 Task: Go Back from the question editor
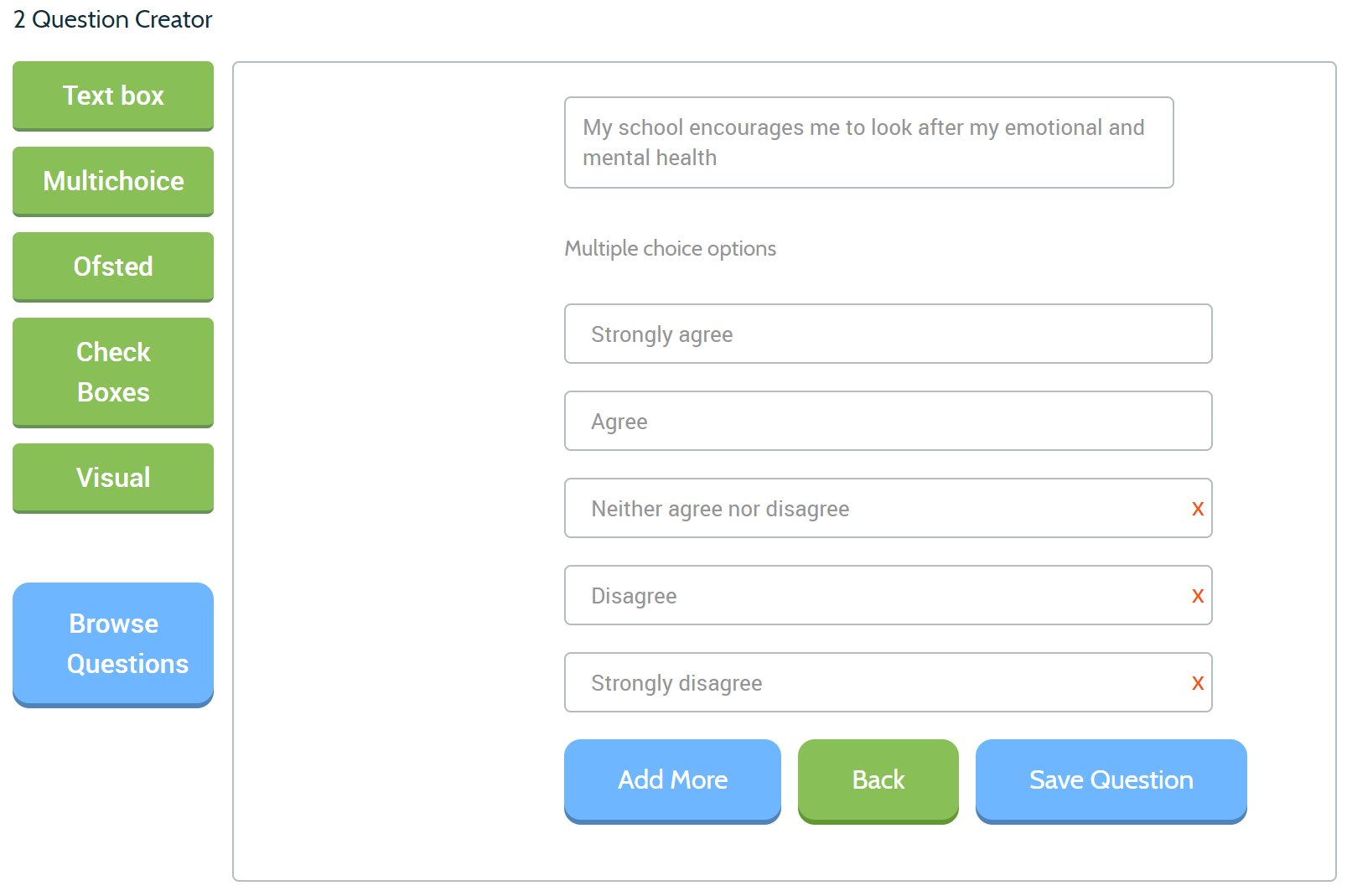click(x=878, y=781)
